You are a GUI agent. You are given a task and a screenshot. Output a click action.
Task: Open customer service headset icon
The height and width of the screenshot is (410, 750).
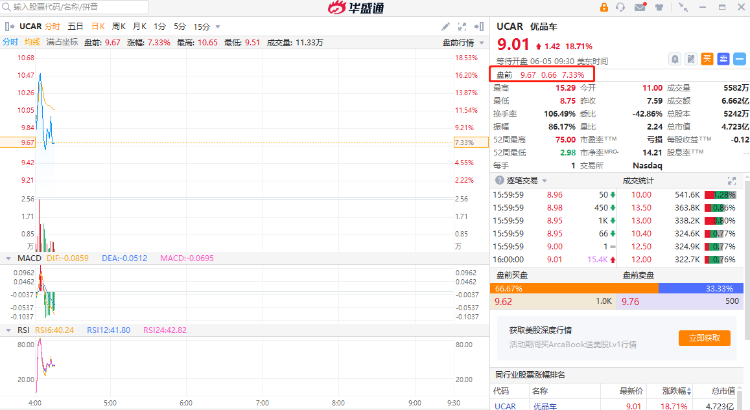(621, 7)
